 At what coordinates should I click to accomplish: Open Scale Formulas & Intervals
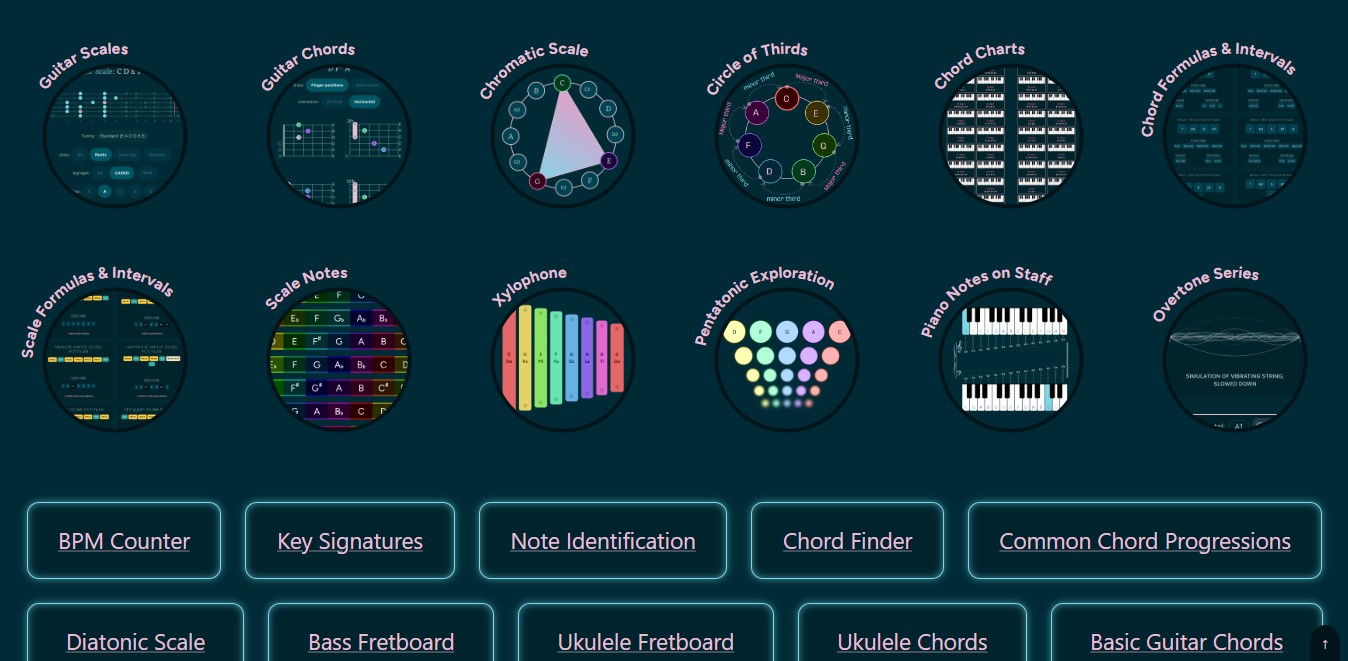114,359
